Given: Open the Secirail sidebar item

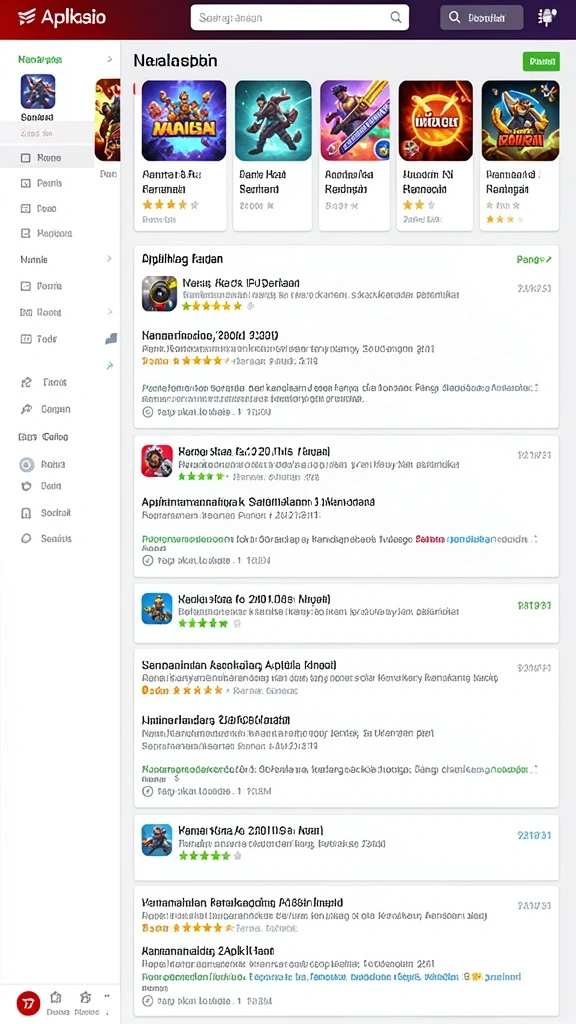Looking at the screenshot, I should [x=46, y=513].
